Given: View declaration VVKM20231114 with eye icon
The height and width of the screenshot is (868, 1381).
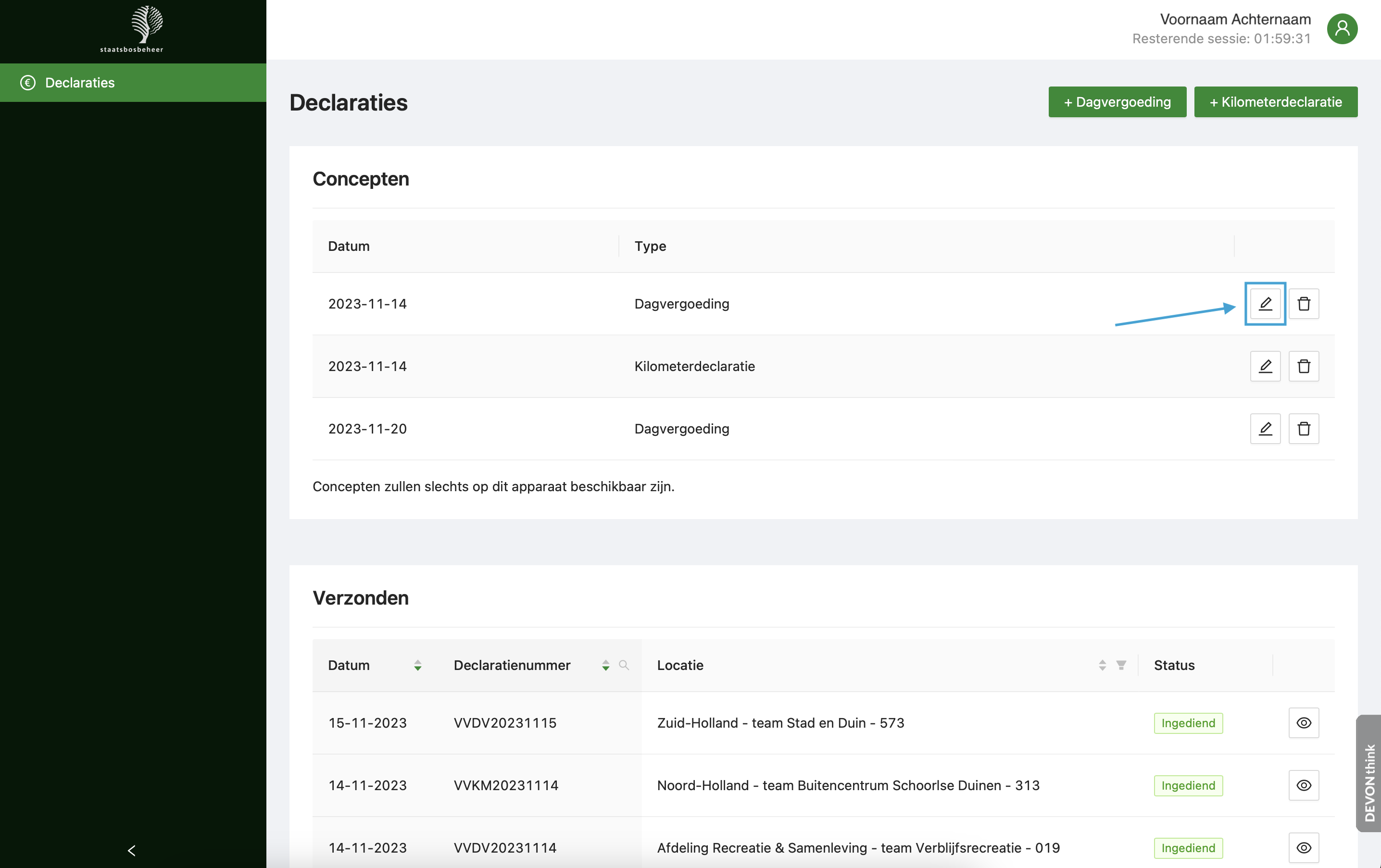Looking at the screenshot, I should point(1304,785).
